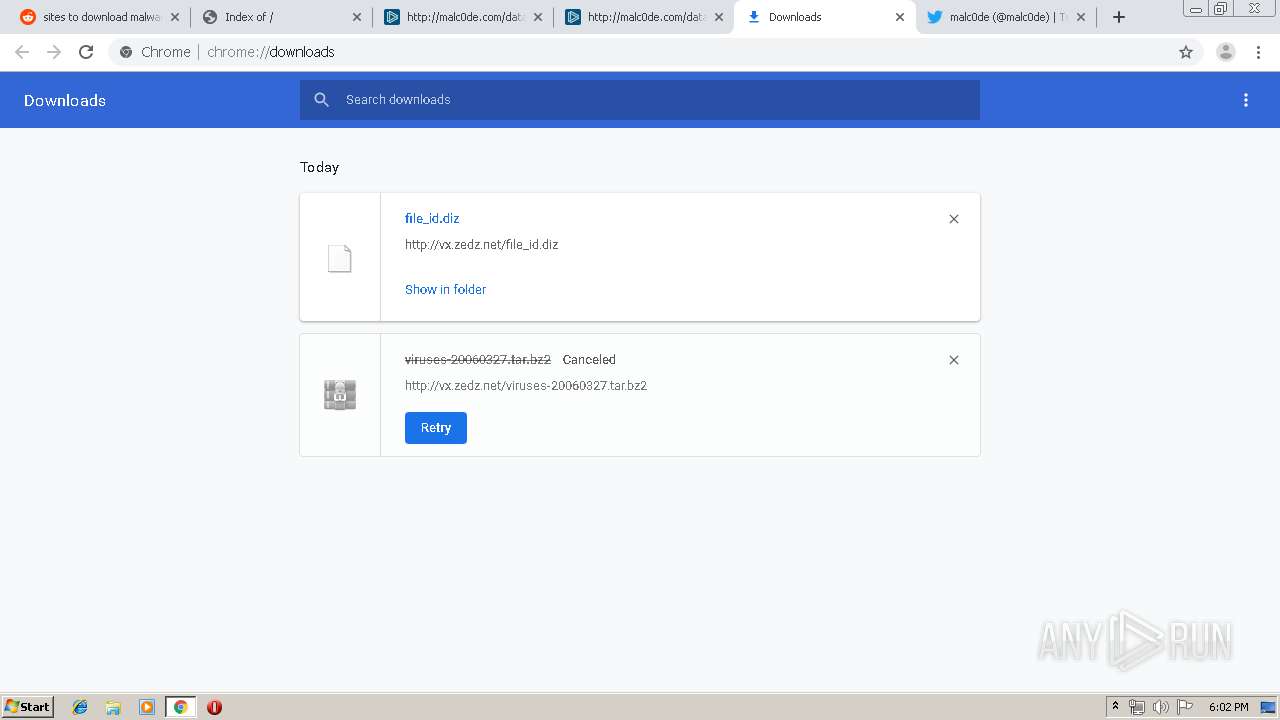Click the Chrome taskbar button
This screenshot has height=720, width=1280.
click(x=180, y=707)
